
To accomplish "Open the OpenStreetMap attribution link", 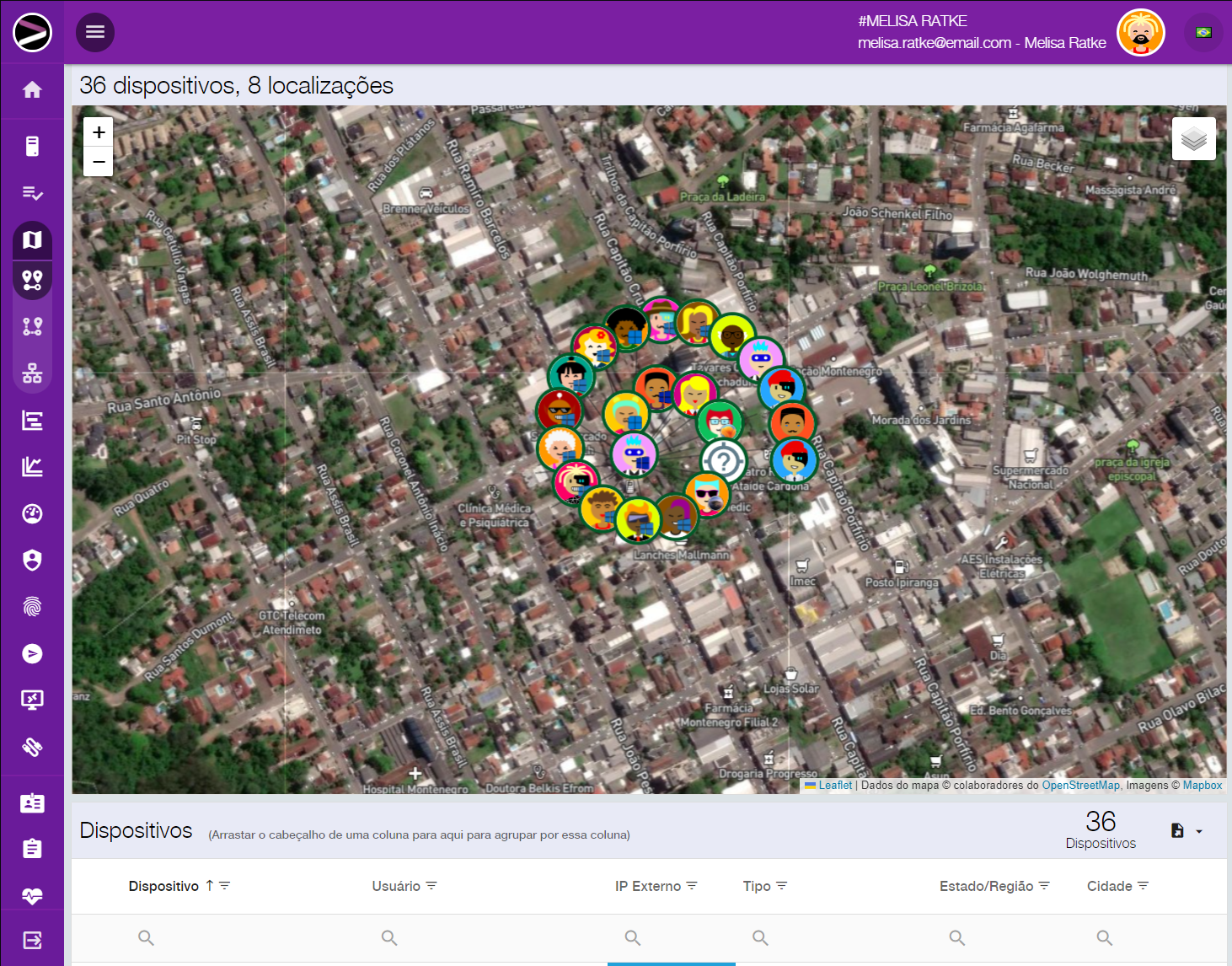I will (1080, 786).
